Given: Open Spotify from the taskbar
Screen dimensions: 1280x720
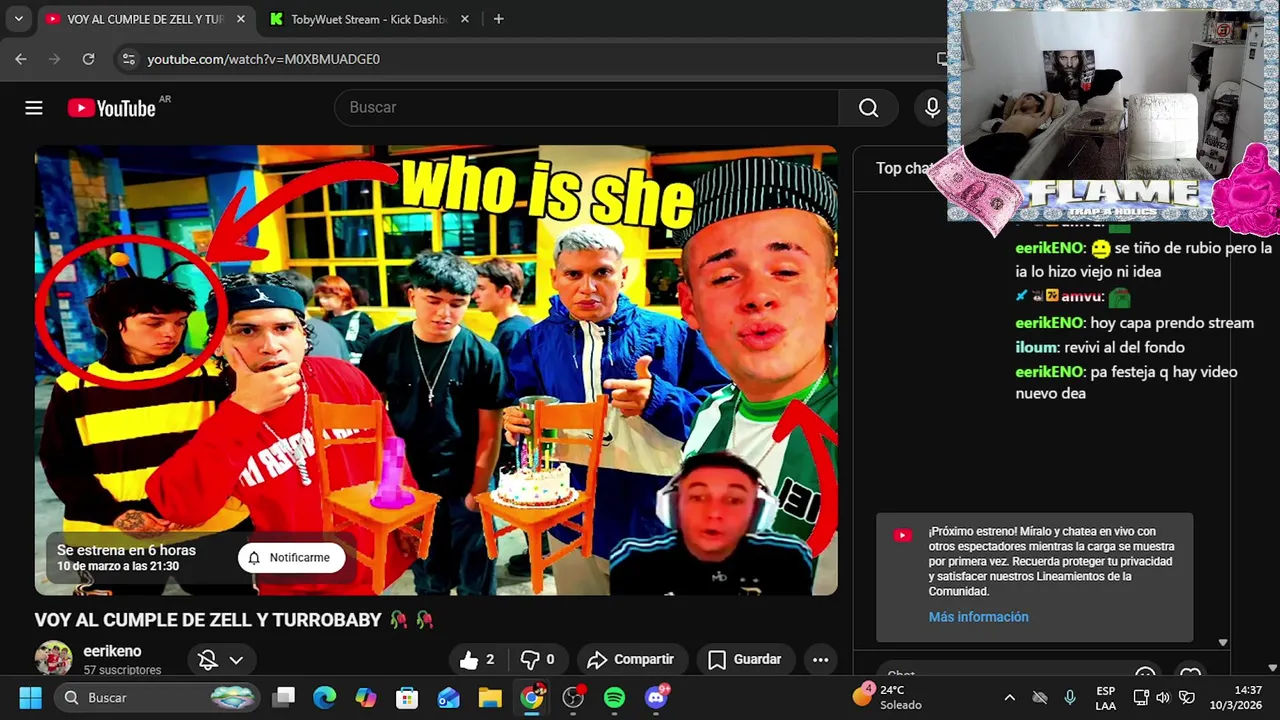Looking at the screenshot, I should coord(614,697).
